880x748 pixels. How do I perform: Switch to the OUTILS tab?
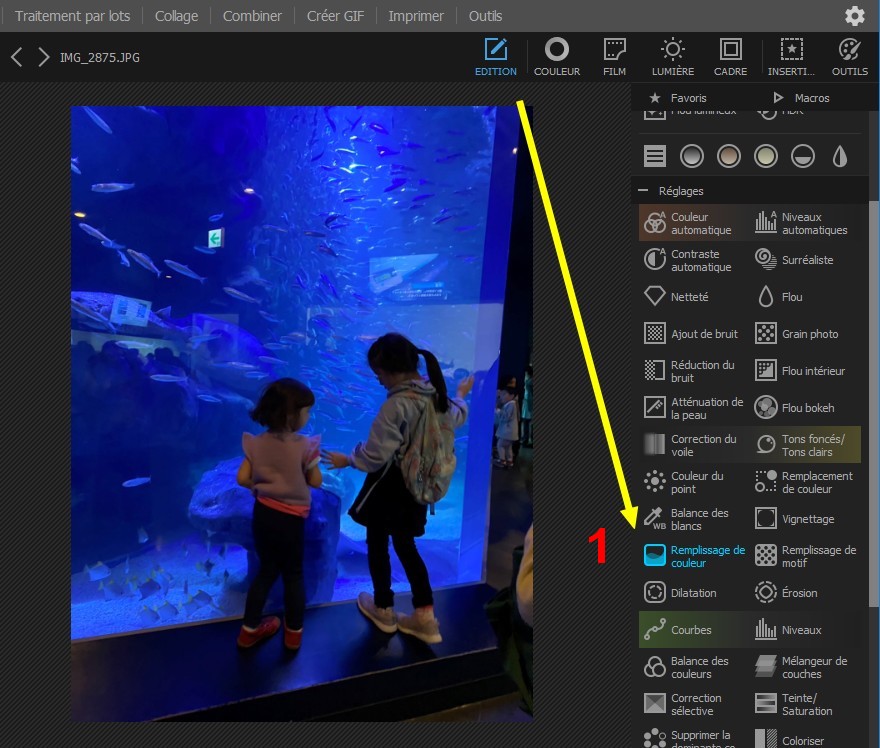click(849, 57)
